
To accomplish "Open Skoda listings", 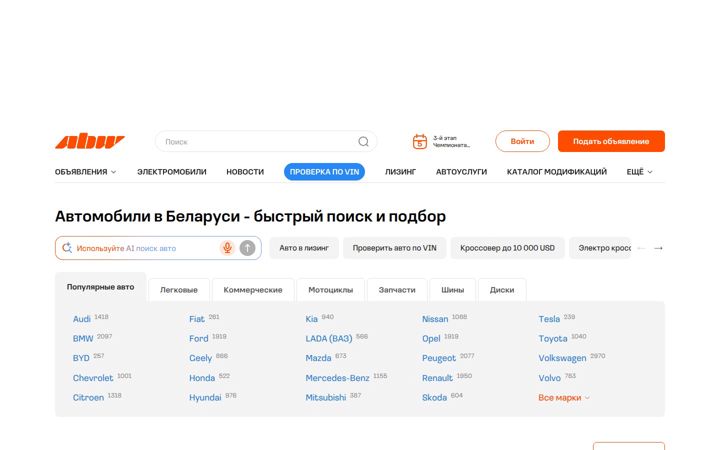I will coord(434,398).
